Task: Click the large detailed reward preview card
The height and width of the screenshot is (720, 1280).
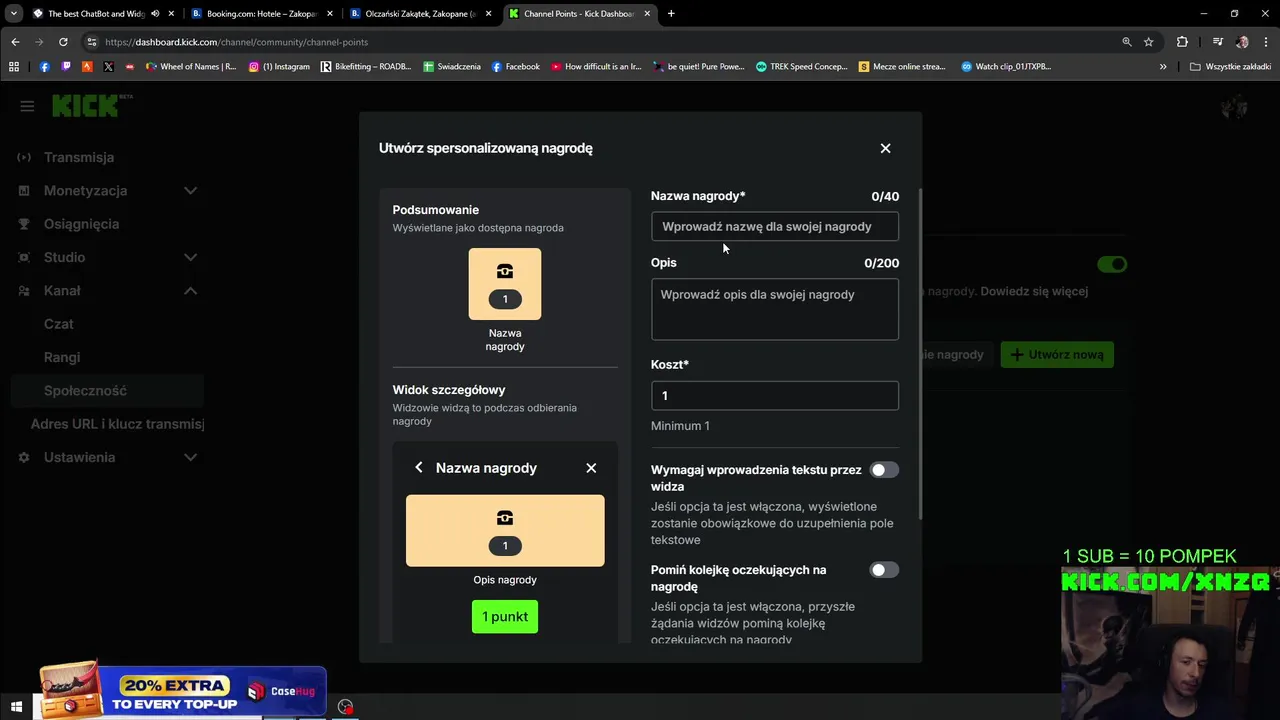Action: click(505, 530)
